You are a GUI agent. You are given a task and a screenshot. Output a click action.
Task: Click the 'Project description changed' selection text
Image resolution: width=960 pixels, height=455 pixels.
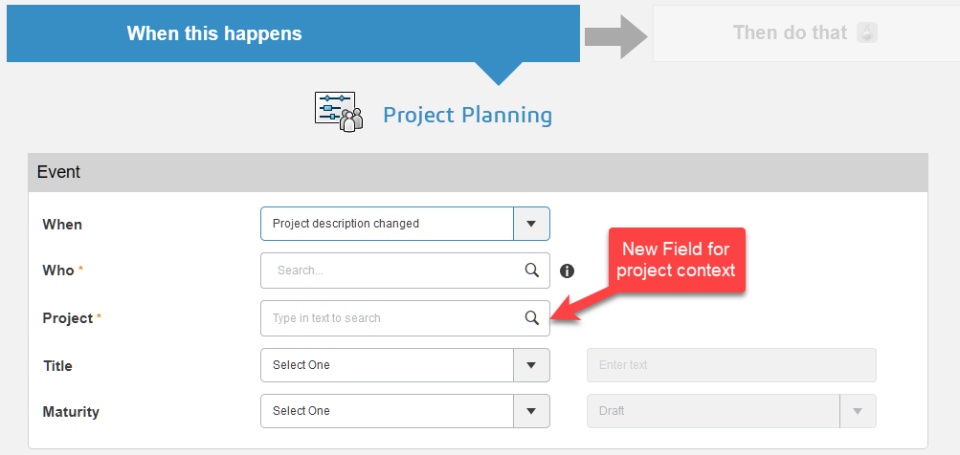click(346, 224)
